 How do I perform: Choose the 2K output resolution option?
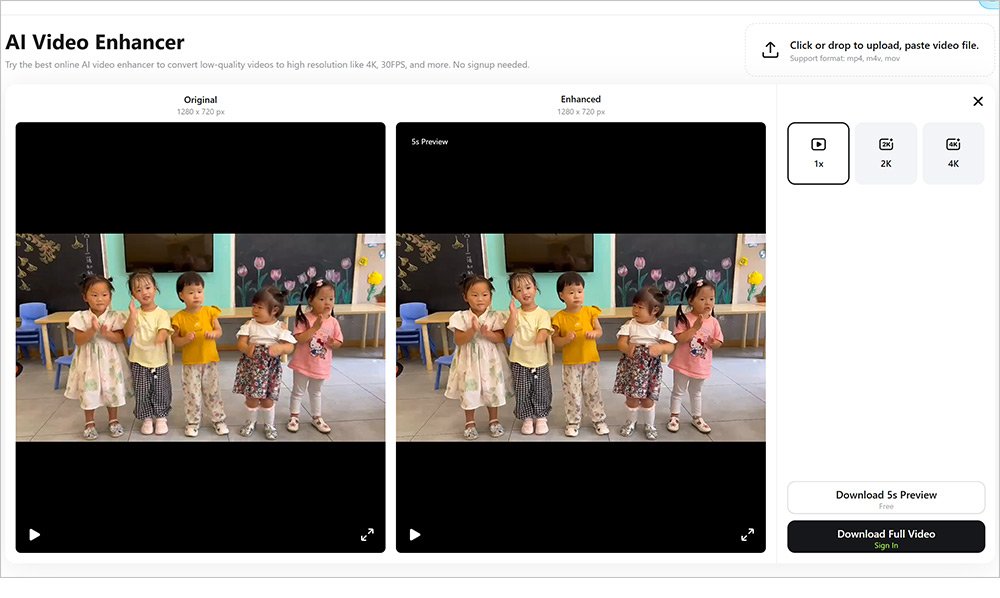pyautogui.click(x=886, y=153)
